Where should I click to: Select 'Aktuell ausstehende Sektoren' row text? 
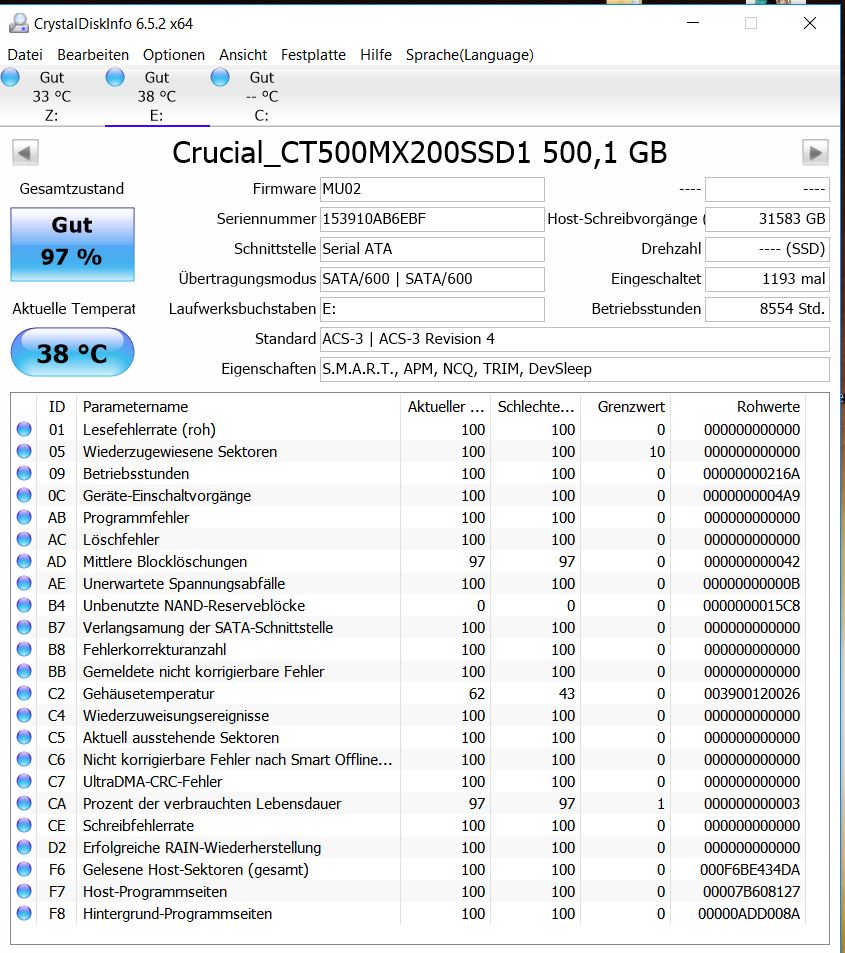point(181,738)
